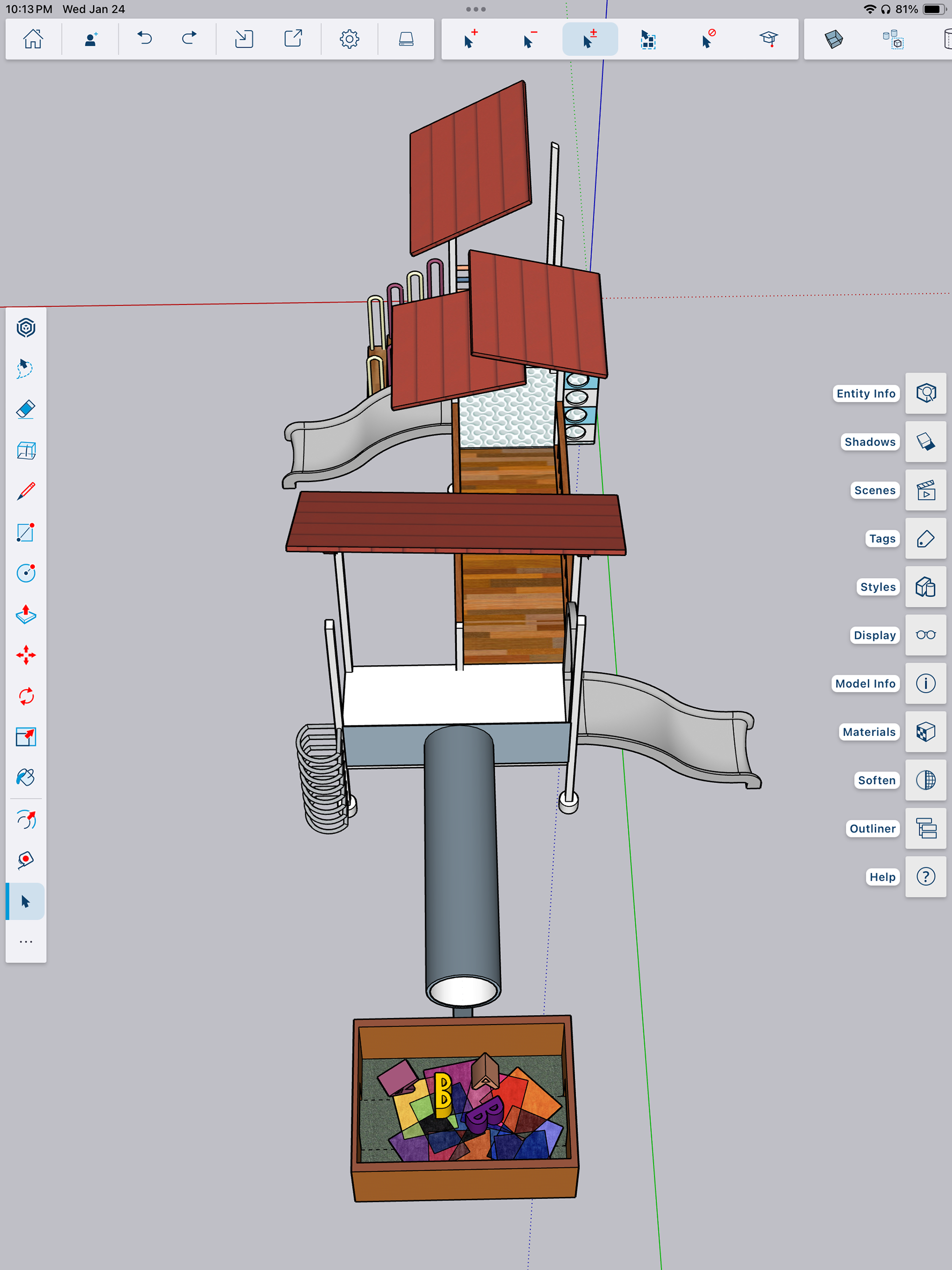
Task: Open the Outliner panel
Action: tap(925, 829)
